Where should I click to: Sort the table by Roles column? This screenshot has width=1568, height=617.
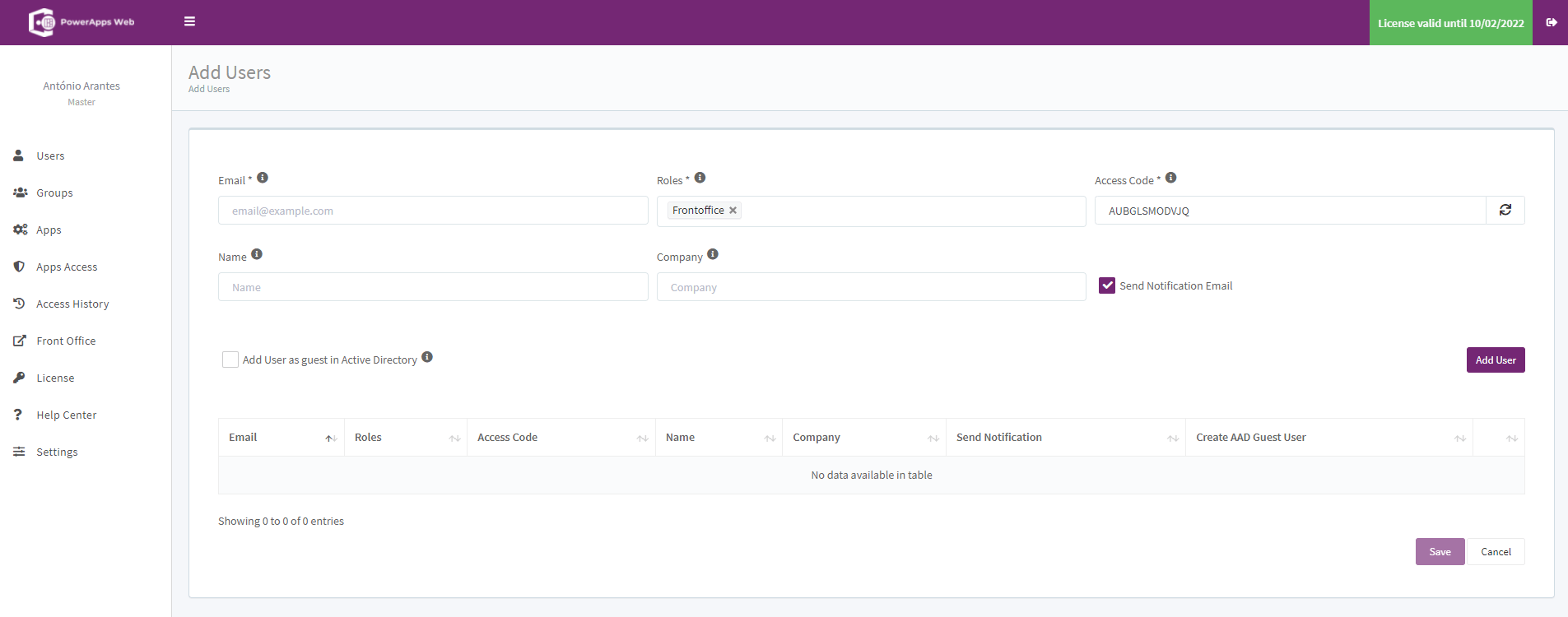click(x=406, y=438)
